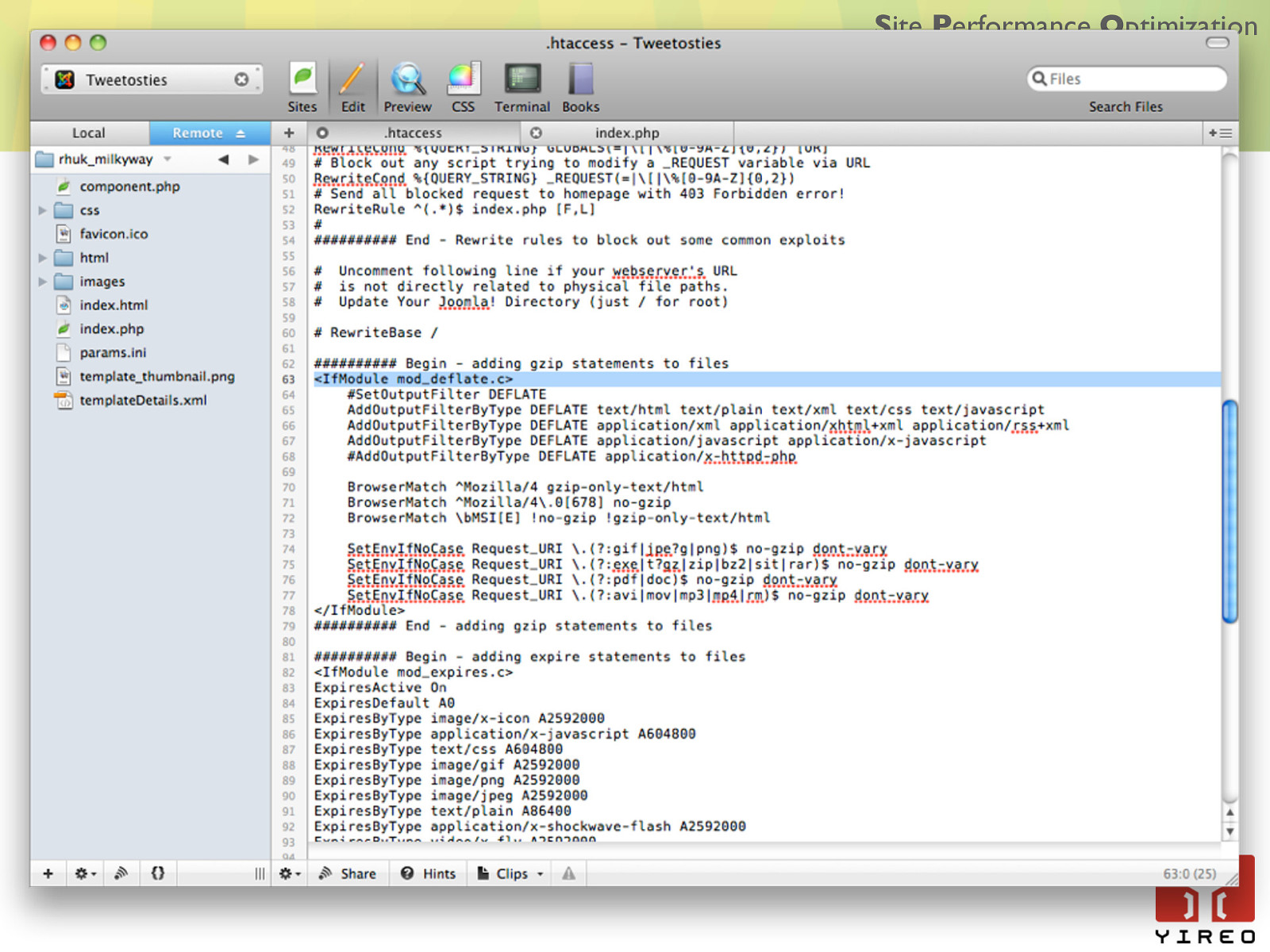Screen dimensions: 1270x952
Task: Click the editor scroll down arrow
Action: (x=1230, y=831)
